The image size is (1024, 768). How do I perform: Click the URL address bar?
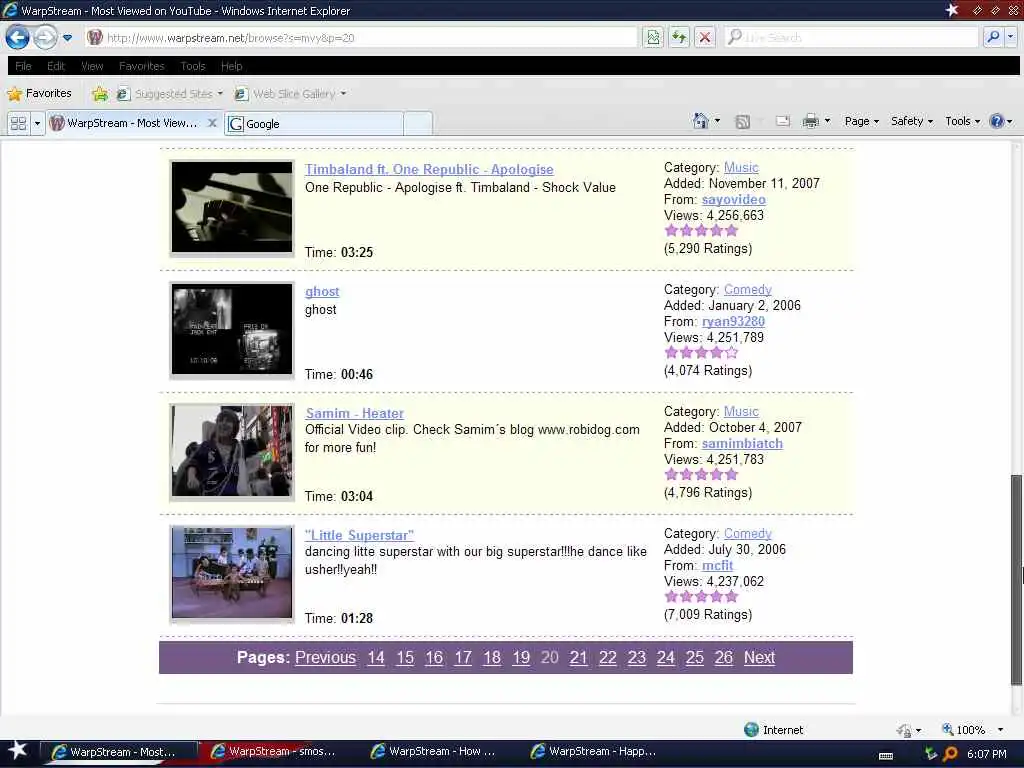[360, 38]
